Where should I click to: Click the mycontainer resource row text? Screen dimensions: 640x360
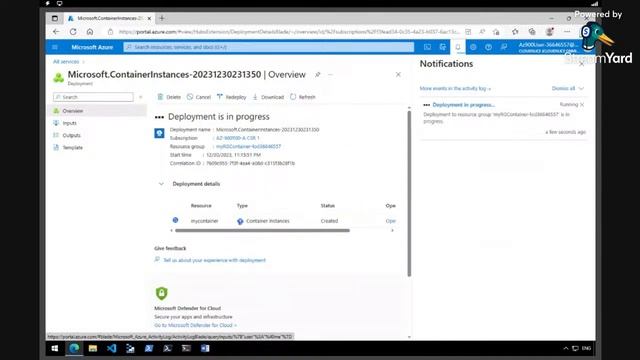[204, 221]
